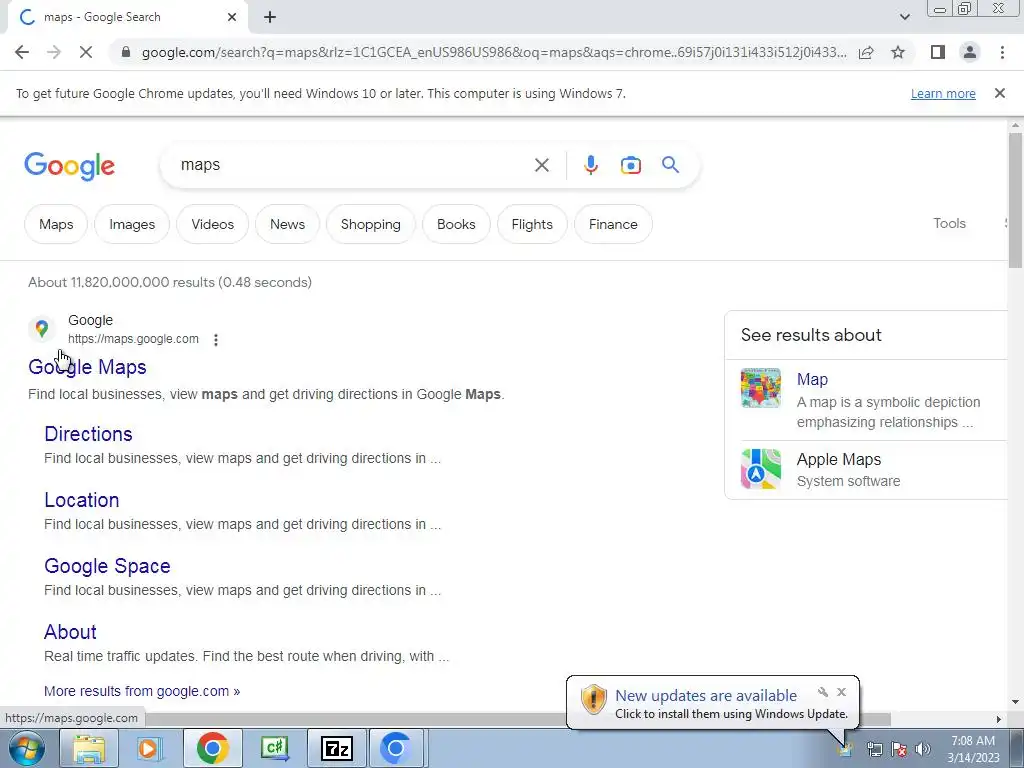This screenshot has height=768, width=1024.
Task: Open the Google Maps result title
Action: [87, 367]
